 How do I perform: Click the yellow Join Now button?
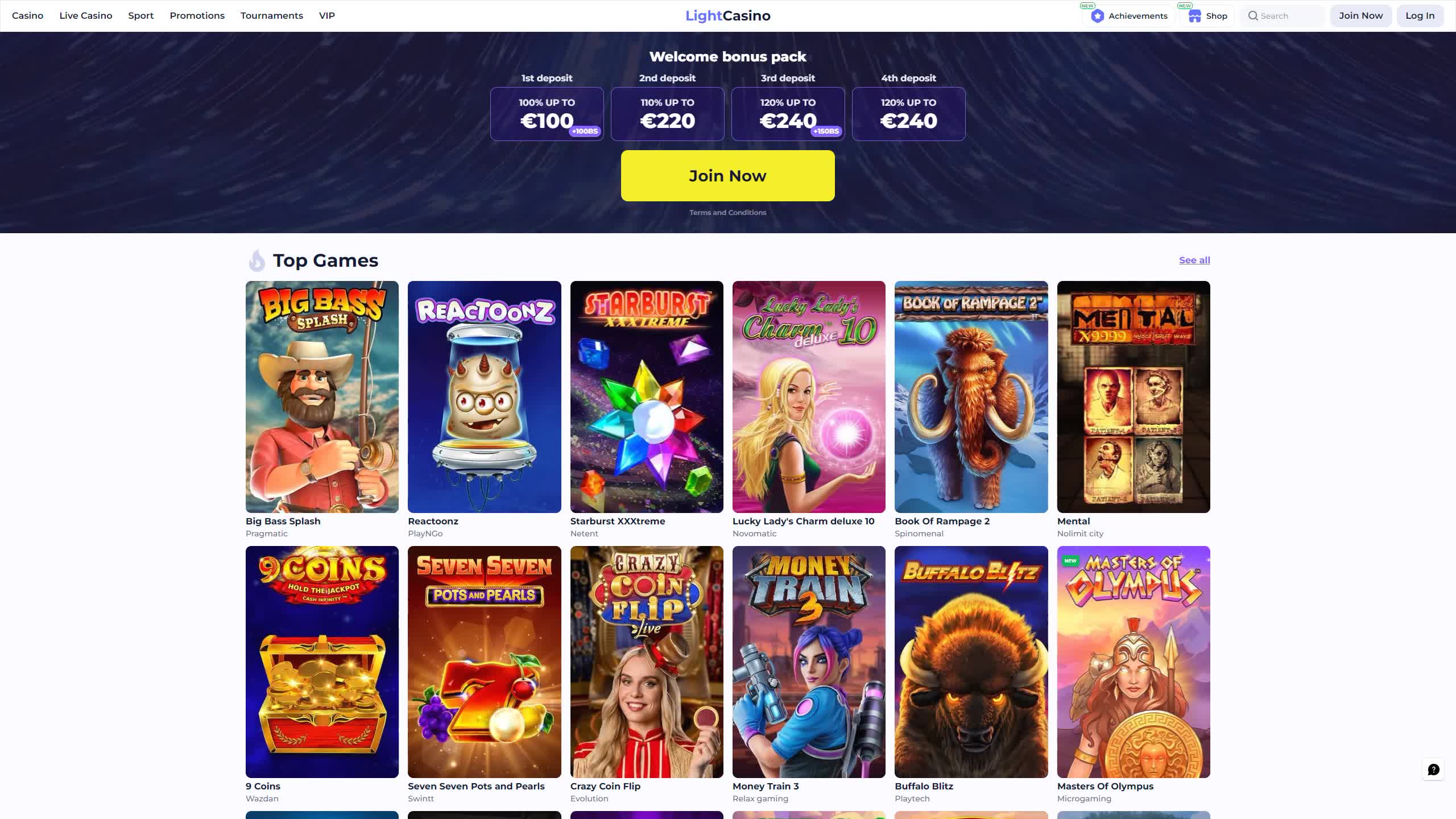pyautogui.click(x=727, y=176)
